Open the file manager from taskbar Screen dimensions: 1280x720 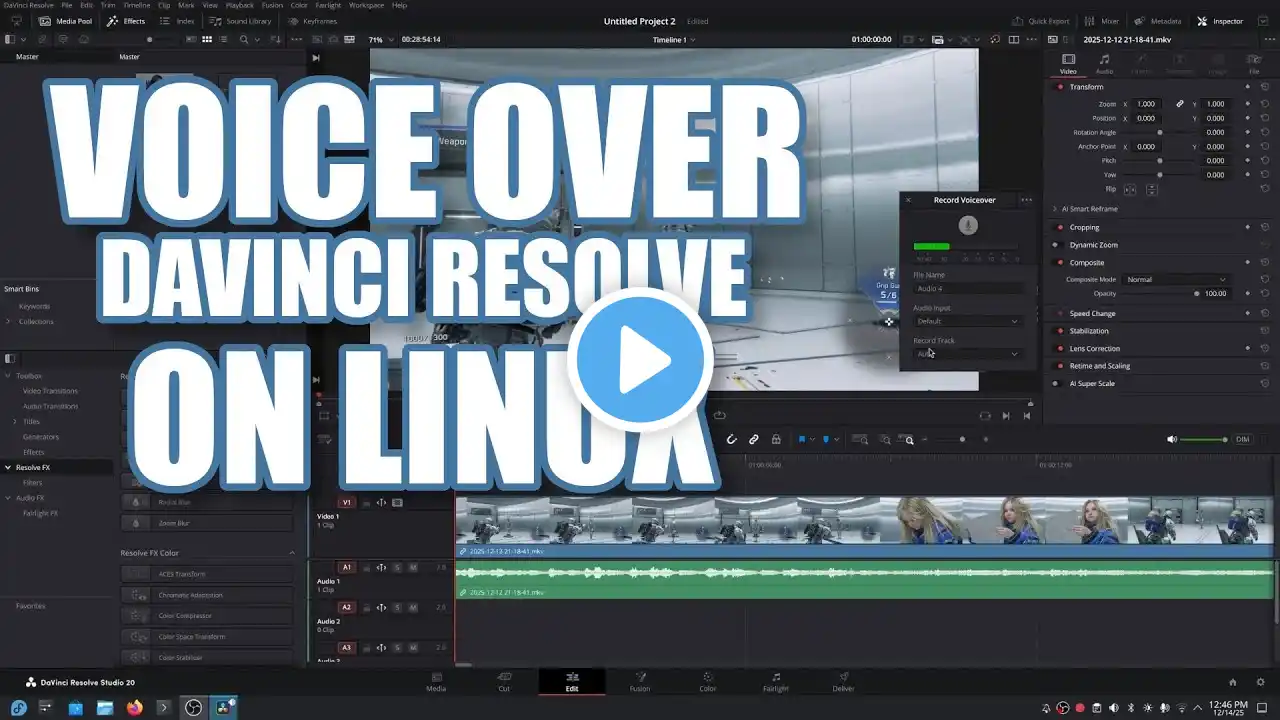pyautogui.click(x=105, y=708)
